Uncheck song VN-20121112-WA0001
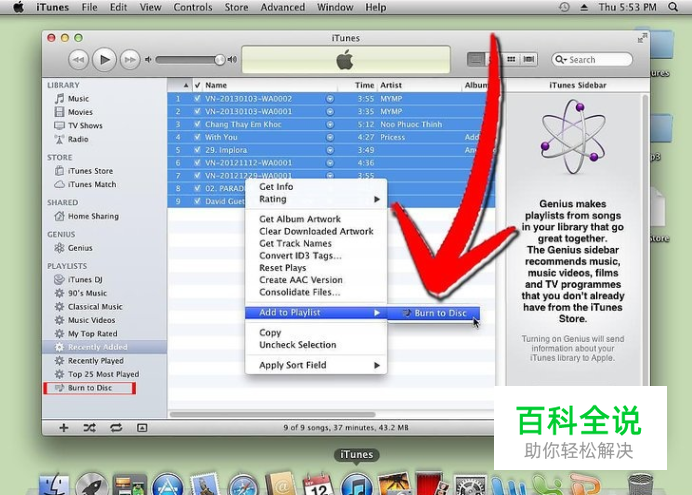Screen dimensions: 692x495 point(197,163)
